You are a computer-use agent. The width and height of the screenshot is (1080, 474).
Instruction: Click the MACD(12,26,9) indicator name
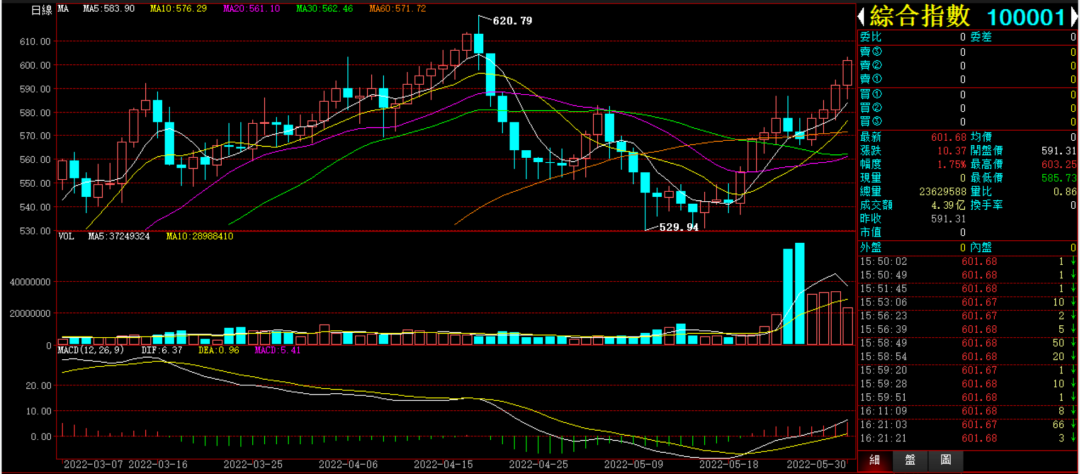92,350
